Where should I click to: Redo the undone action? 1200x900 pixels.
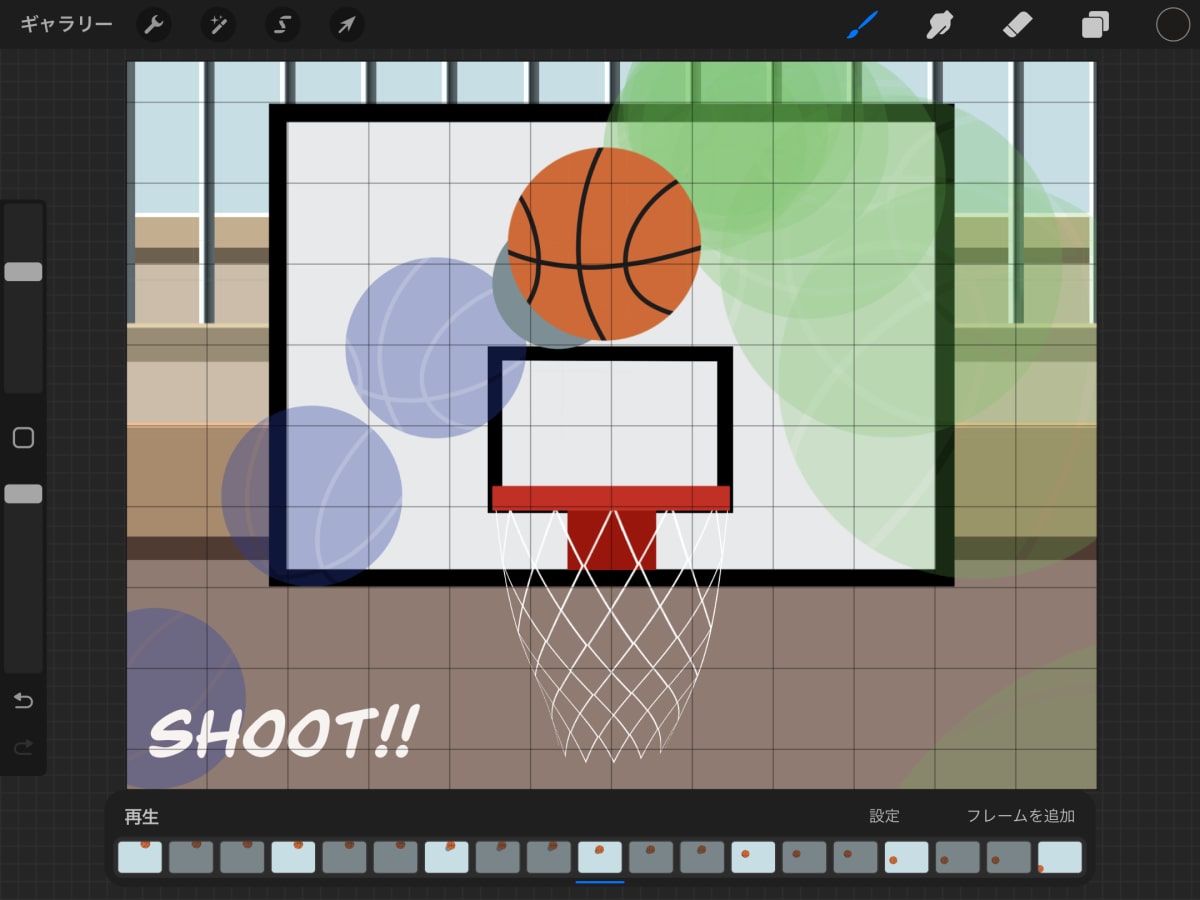tap(23, 747)
